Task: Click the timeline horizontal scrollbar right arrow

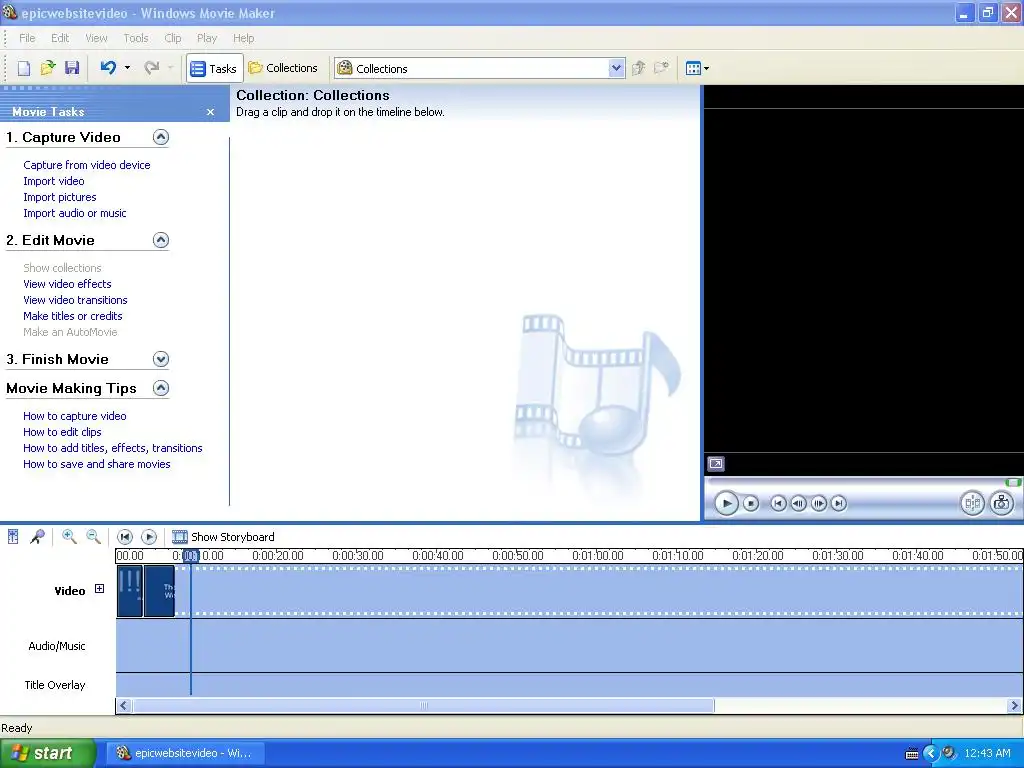Action: [x=1014, y=705]
